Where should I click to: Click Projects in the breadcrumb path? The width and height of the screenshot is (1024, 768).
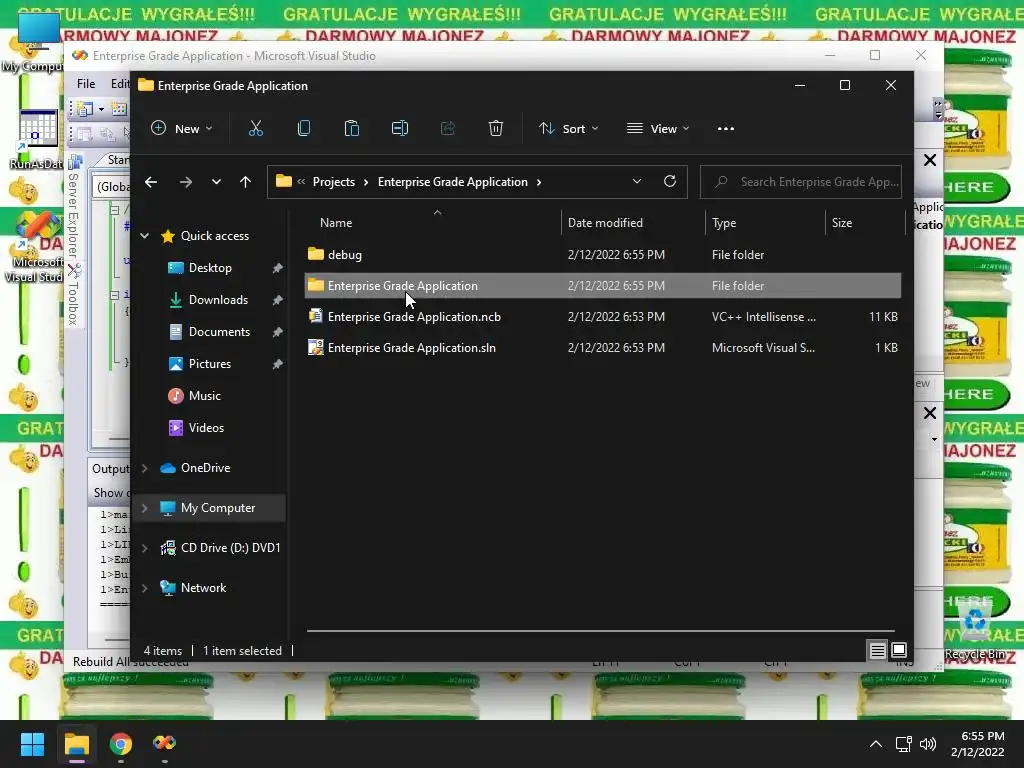pos(334,182)
